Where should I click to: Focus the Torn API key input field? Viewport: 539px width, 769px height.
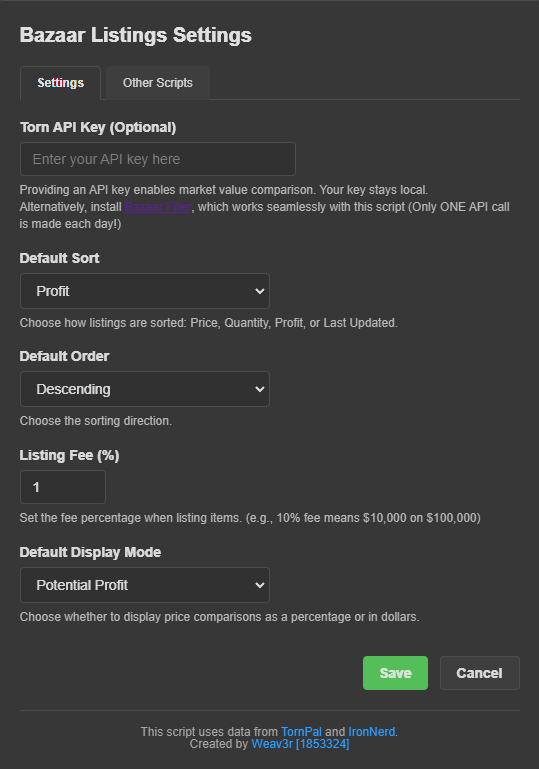point(157,159)
